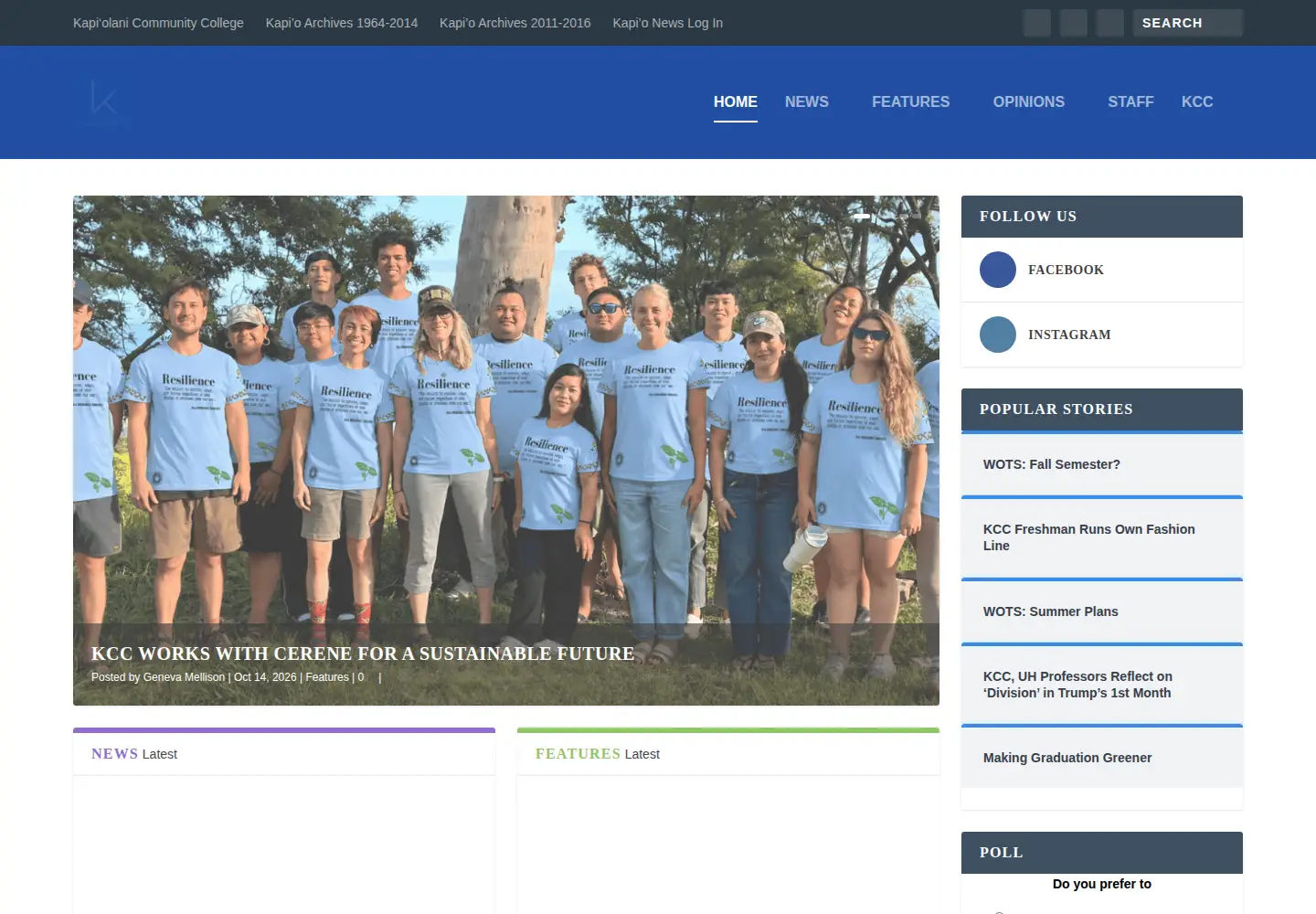Click the poll question Do you prefer to
This screenshot has width=1316, height=914.
[x=1102, y=884]
